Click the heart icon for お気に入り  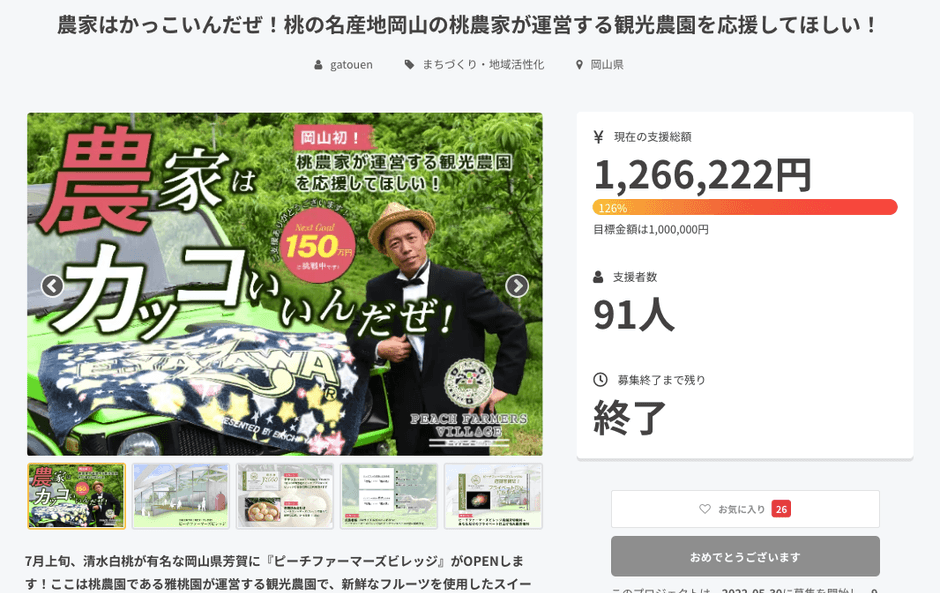(x=705, y=509)
